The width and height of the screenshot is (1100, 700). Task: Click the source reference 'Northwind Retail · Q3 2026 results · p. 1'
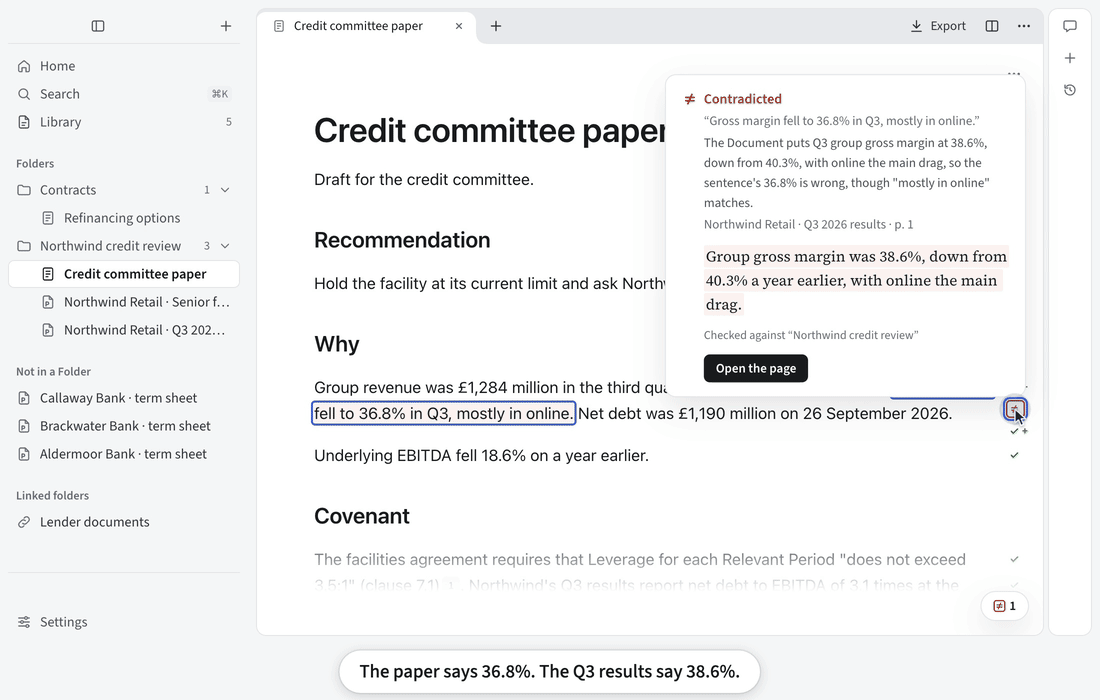pos(808,224)
